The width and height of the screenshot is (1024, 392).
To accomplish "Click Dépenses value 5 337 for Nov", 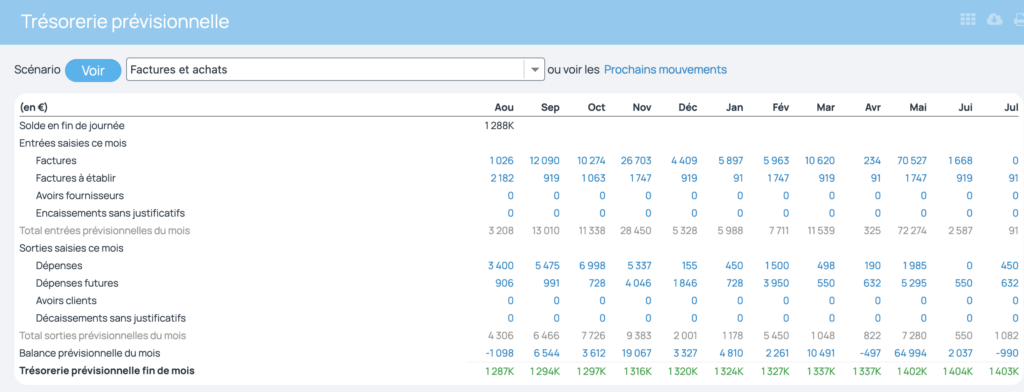I will click(x=639, y=266).
